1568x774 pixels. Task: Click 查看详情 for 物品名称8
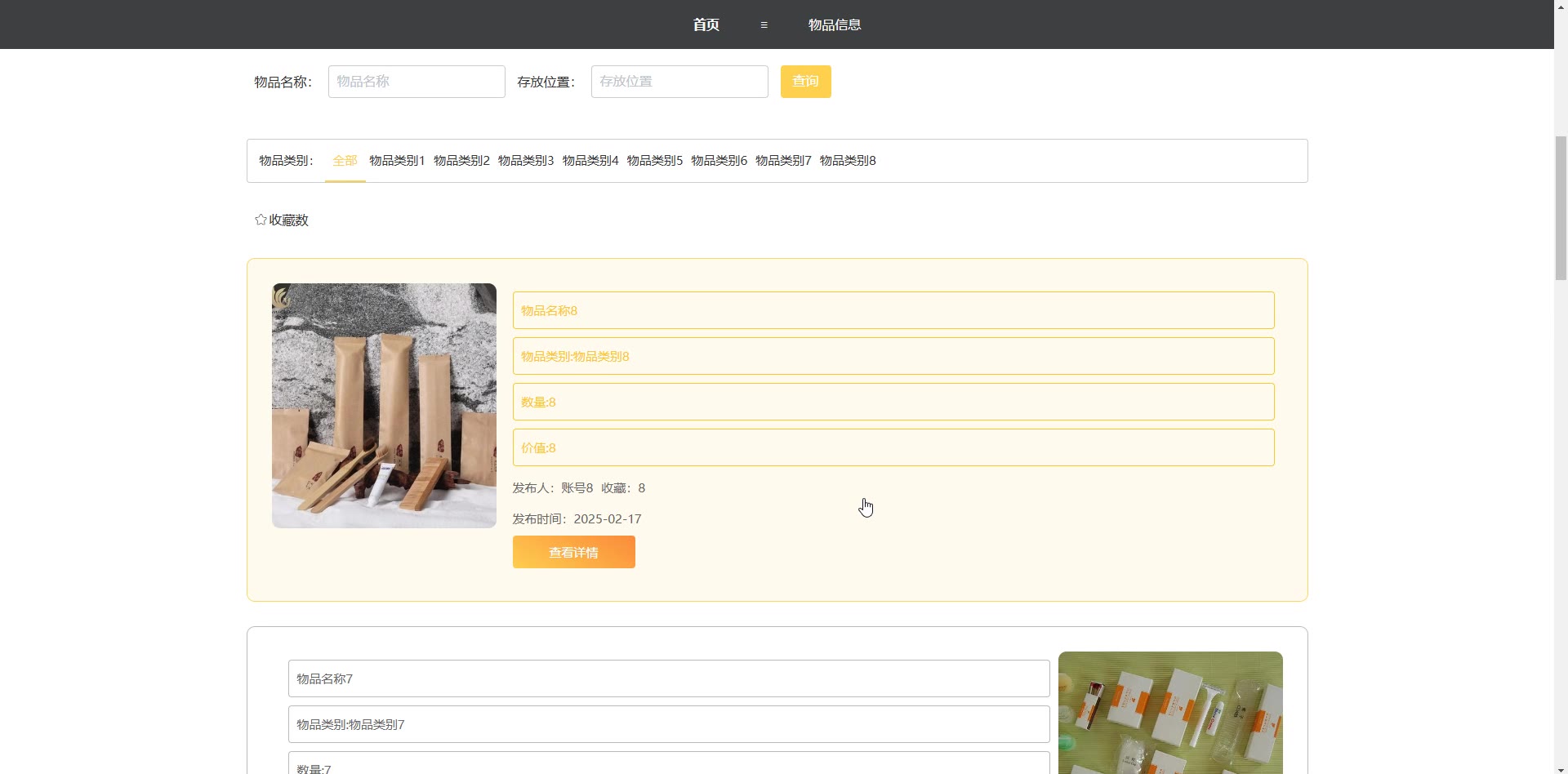tap(573, 552)
